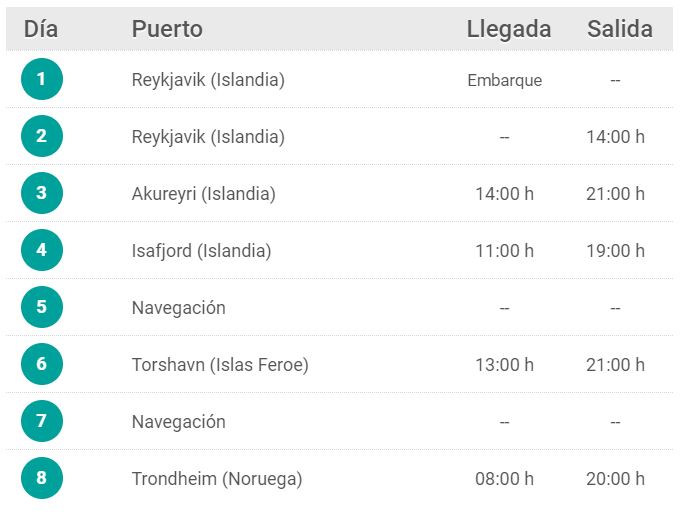Select Isafjord 19:00 h departure time
The height and width of the screenshot is (524, 686).
pyautogui.click(x=616, y=251)
